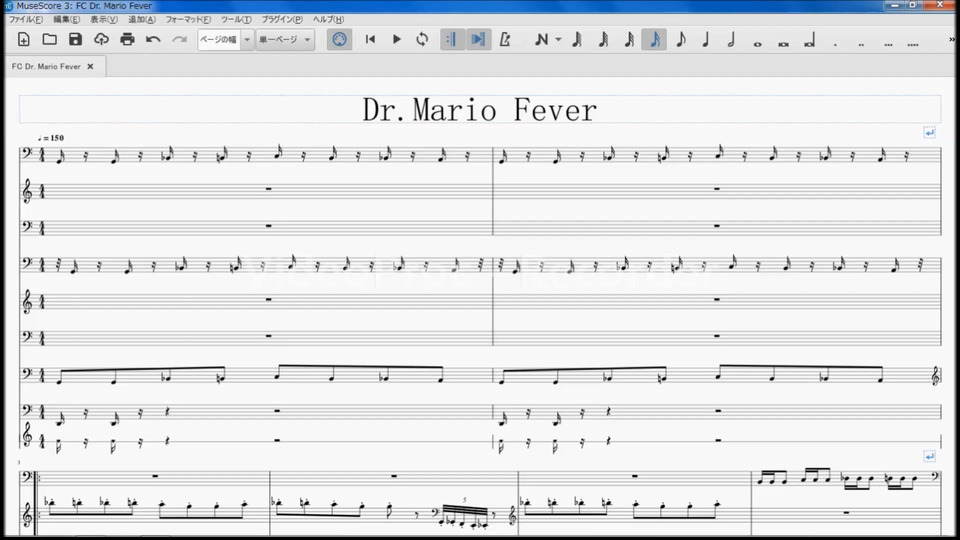The height and width of the screenshot is (540, 960).
Task: Open the ヘルプ(H) menu
Action: (x=328, y=20)
